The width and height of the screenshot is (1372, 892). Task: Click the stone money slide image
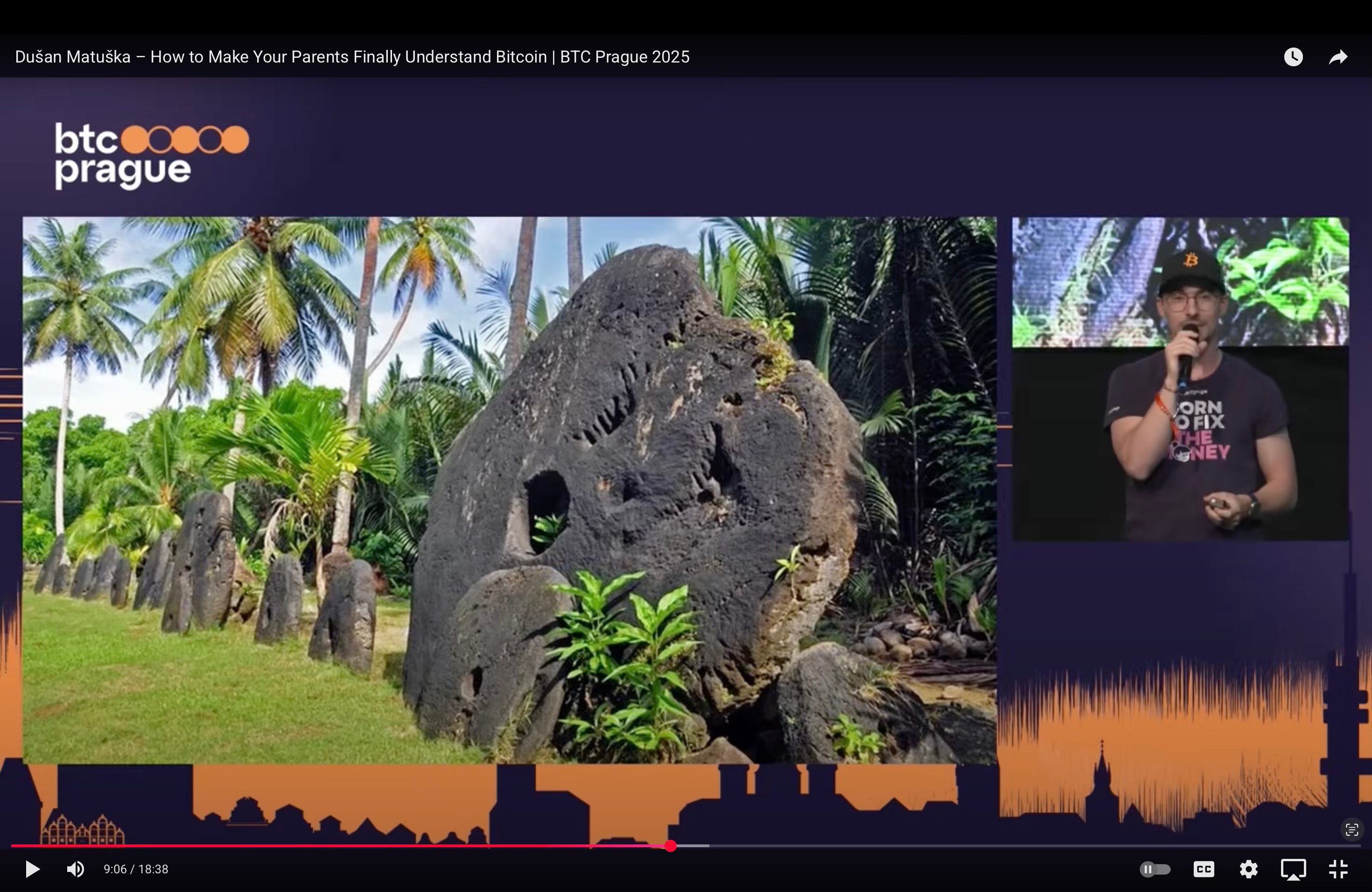(x=510, y=490)
